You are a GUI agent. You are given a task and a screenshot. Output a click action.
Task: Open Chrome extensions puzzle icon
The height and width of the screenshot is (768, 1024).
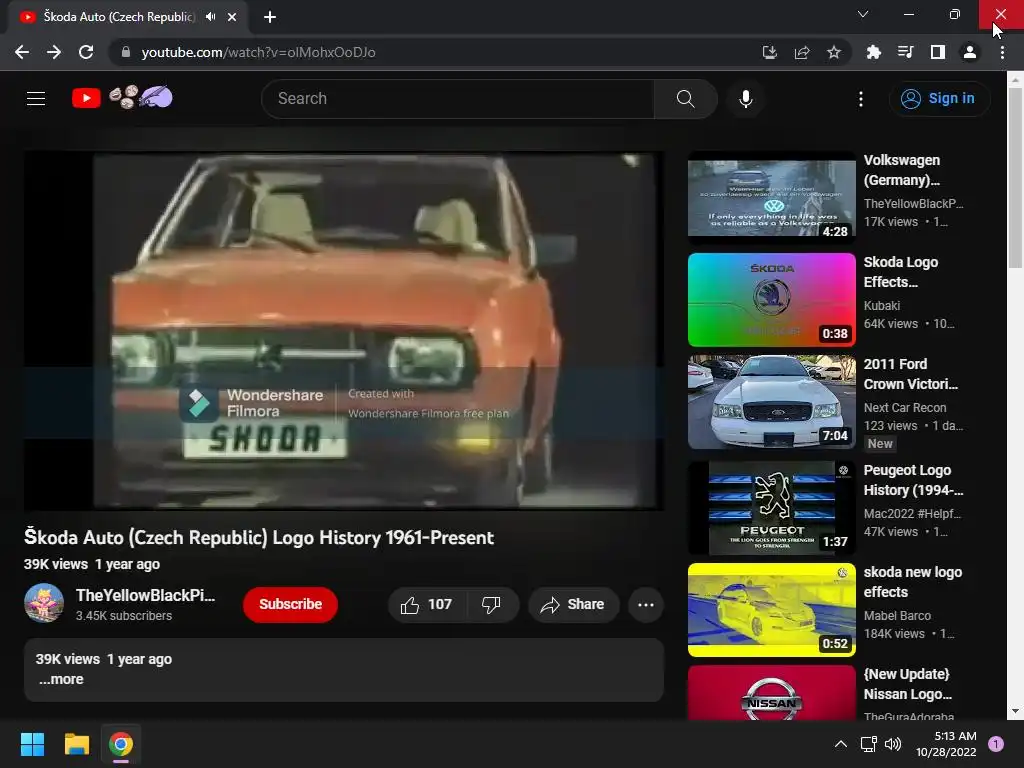pyautogui.click(x=873, y=52)
